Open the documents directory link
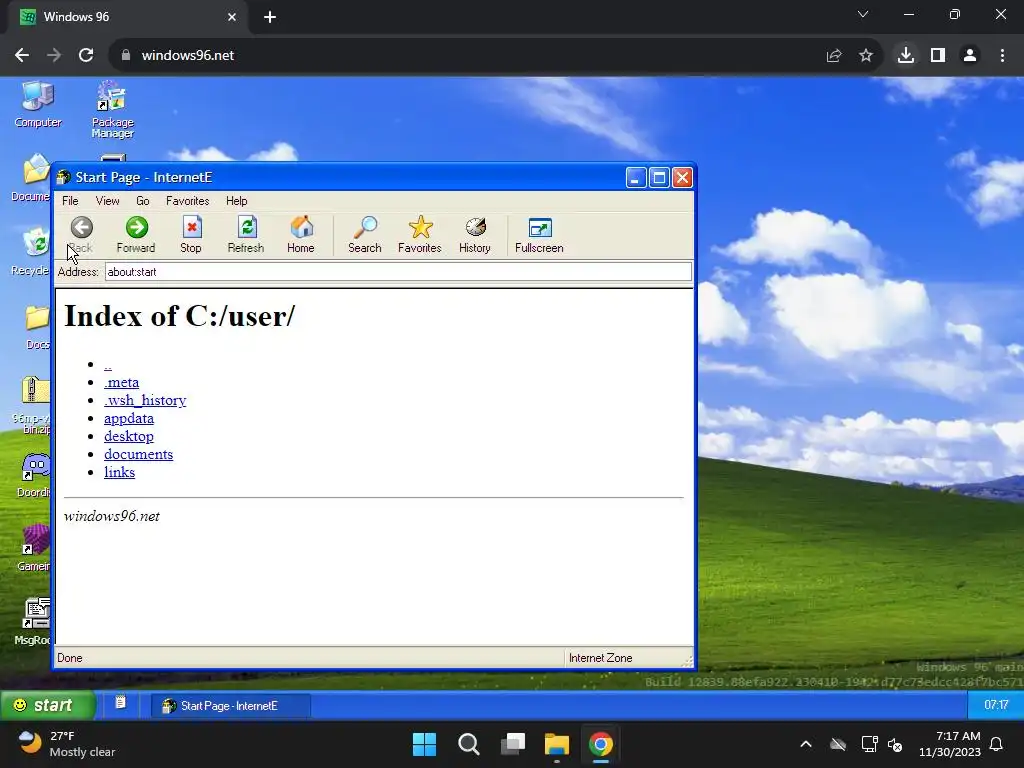1024x768 pixels. pyautogui.click(x=138, y=455)
